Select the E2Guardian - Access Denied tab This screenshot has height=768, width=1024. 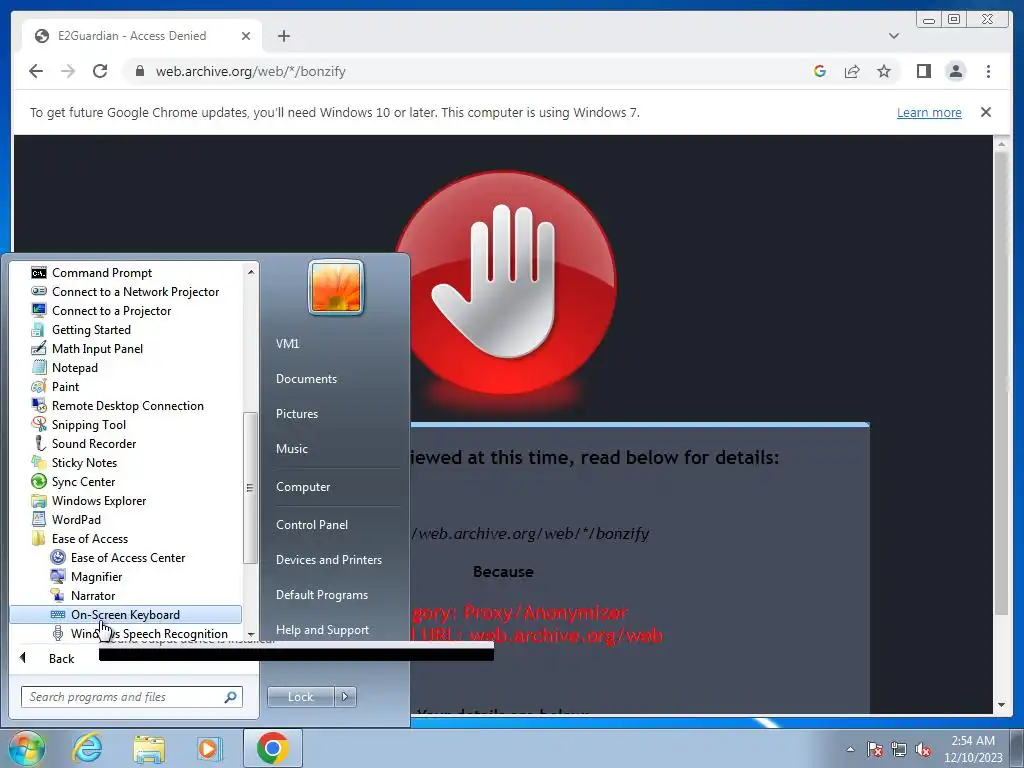tap(132, 36)
